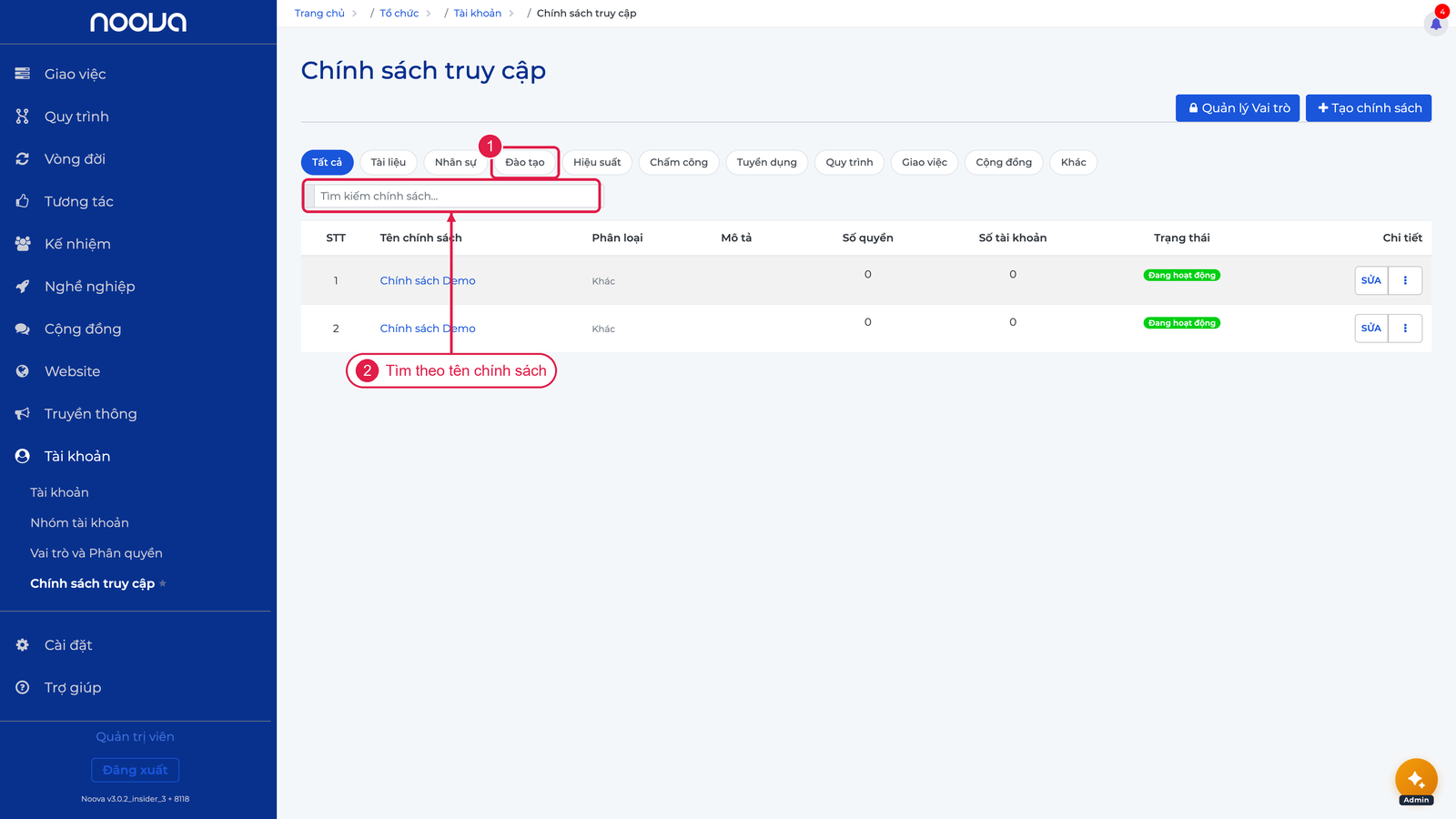Select the Tài liệu filter tab
The height and width of the screenshot is (819, 1456).
[x=389, y=162]
